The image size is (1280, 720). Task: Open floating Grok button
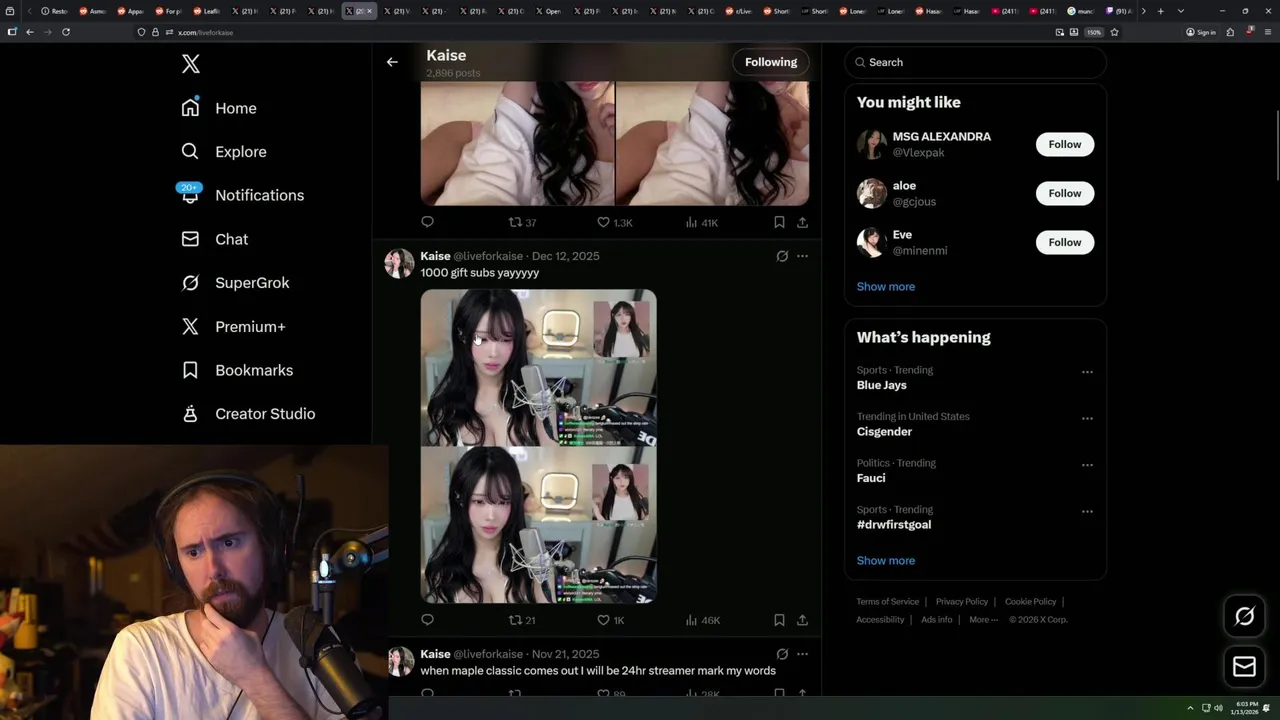(1244, 617)
